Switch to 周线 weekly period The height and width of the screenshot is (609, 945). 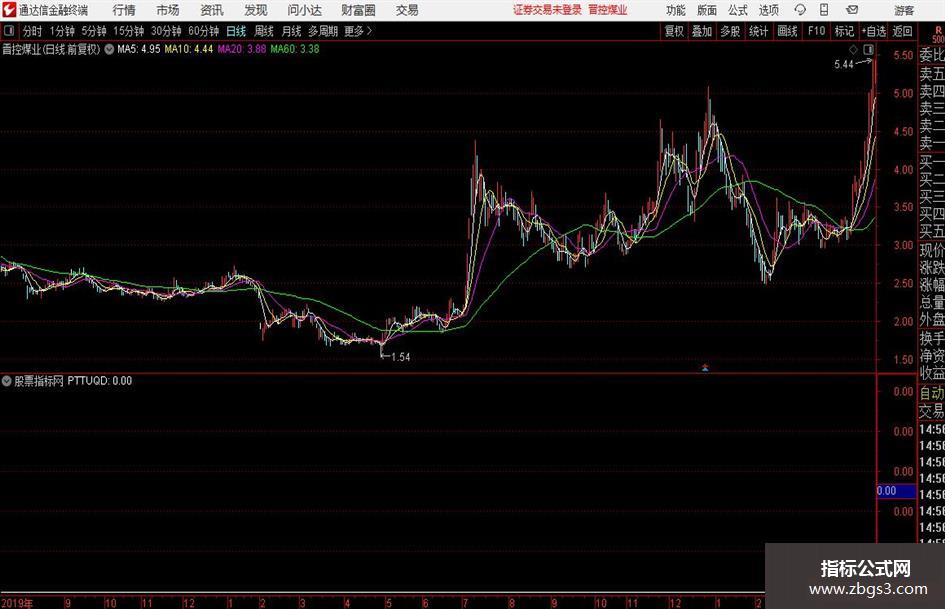click(x=264, y=31)
